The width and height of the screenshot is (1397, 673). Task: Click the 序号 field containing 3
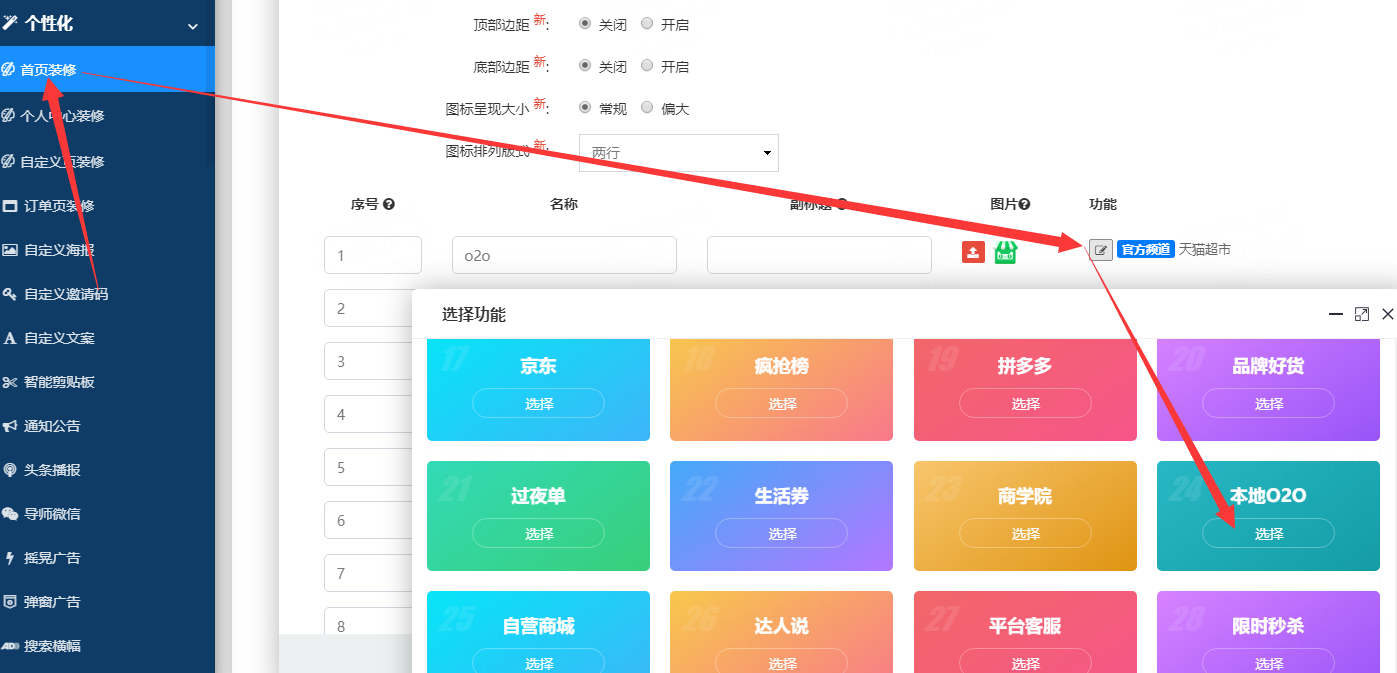coord(367,361)
